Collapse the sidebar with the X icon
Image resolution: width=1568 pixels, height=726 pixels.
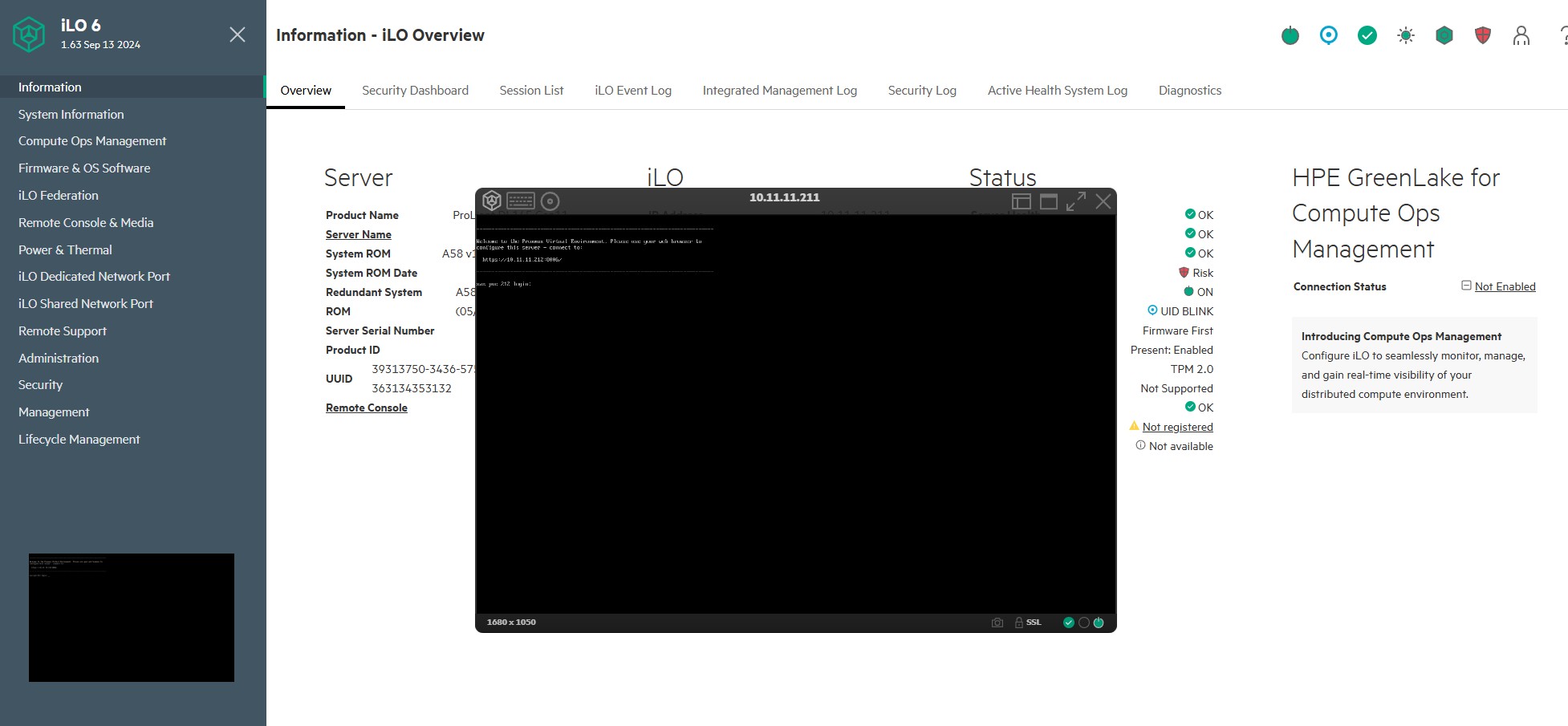[x=238, y=34]
